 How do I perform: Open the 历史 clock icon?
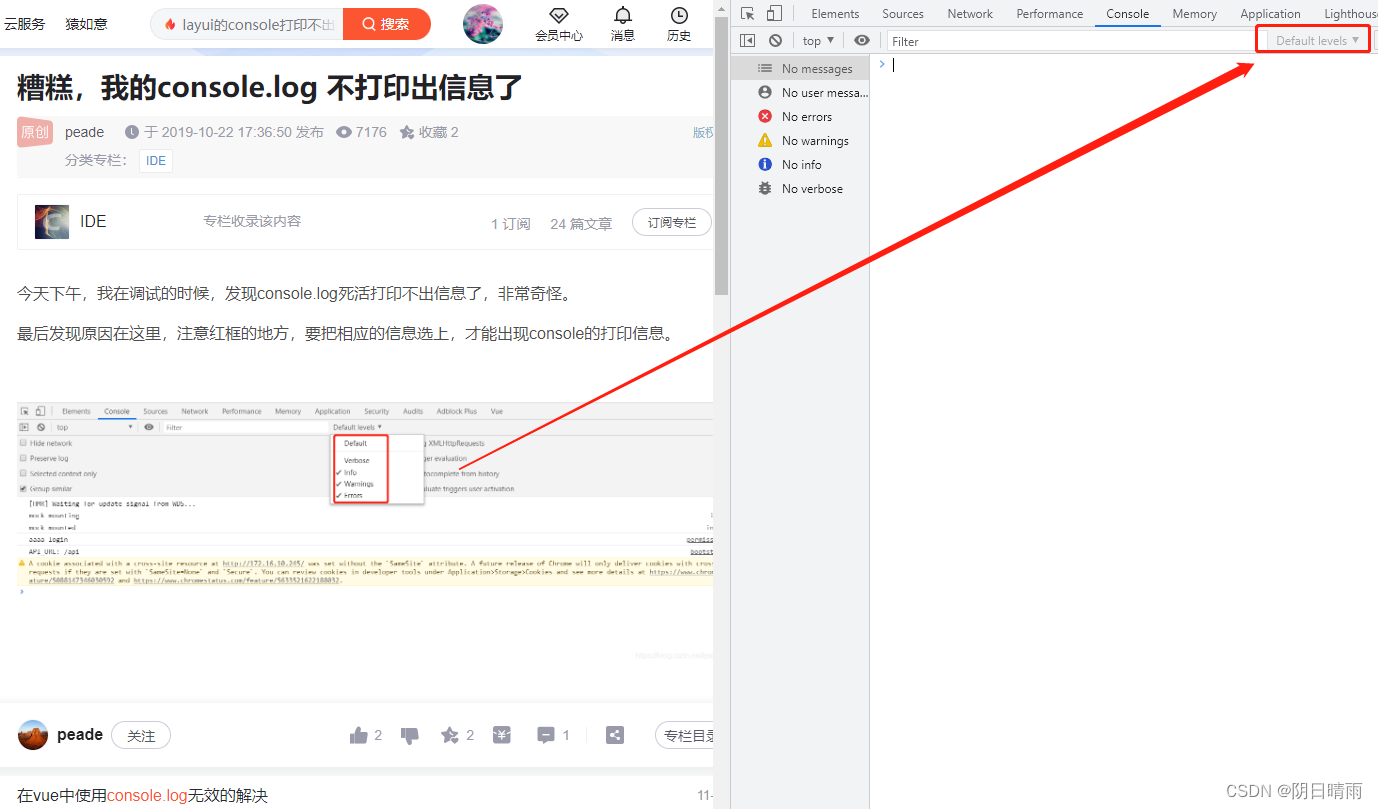click(679, 15)
